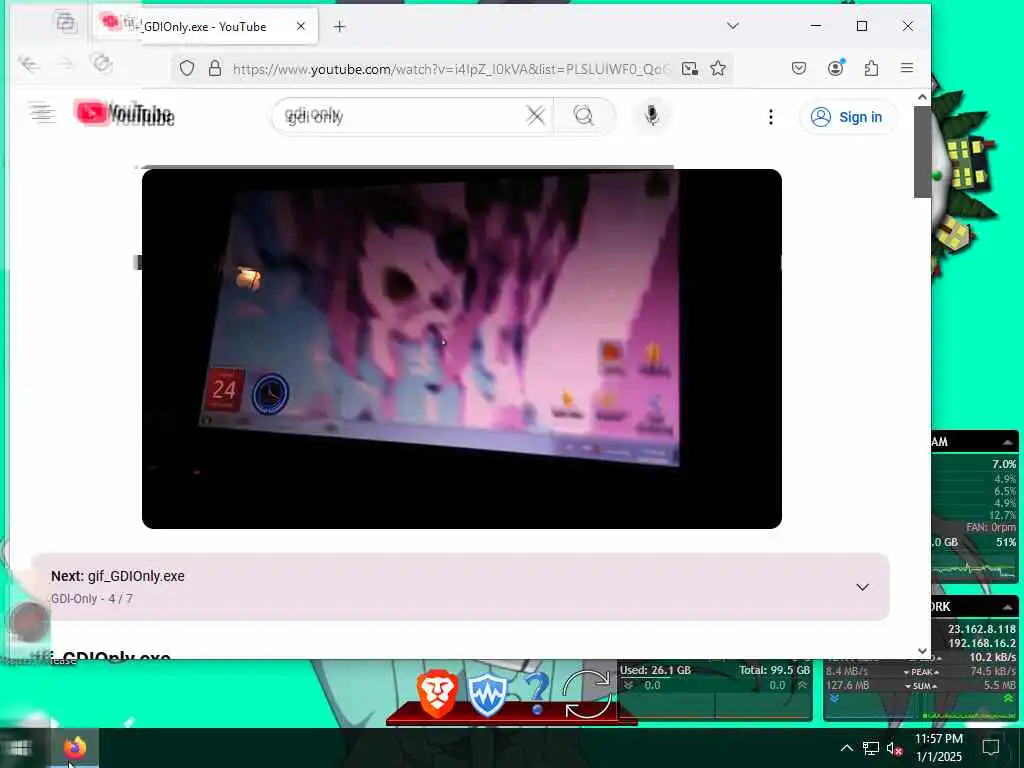Launch Brave browser from the dock
Screen dimensions: 1024x768
point(437,693)
